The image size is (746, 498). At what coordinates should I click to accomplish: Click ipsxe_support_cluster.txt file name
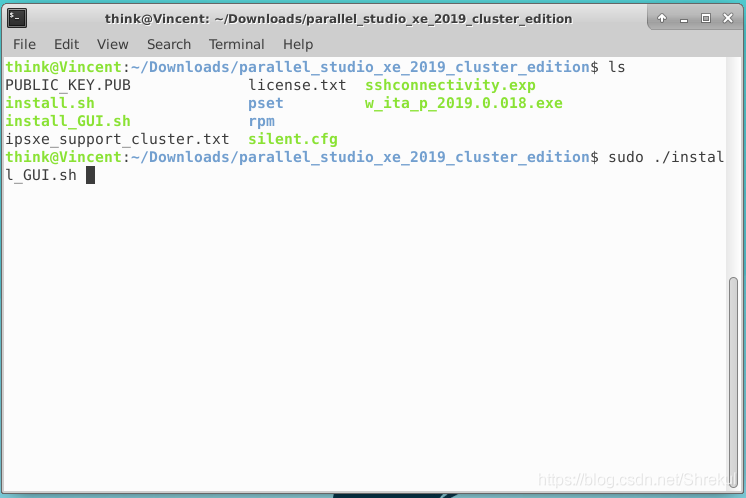pyautogui.click(x=117, y=139)
